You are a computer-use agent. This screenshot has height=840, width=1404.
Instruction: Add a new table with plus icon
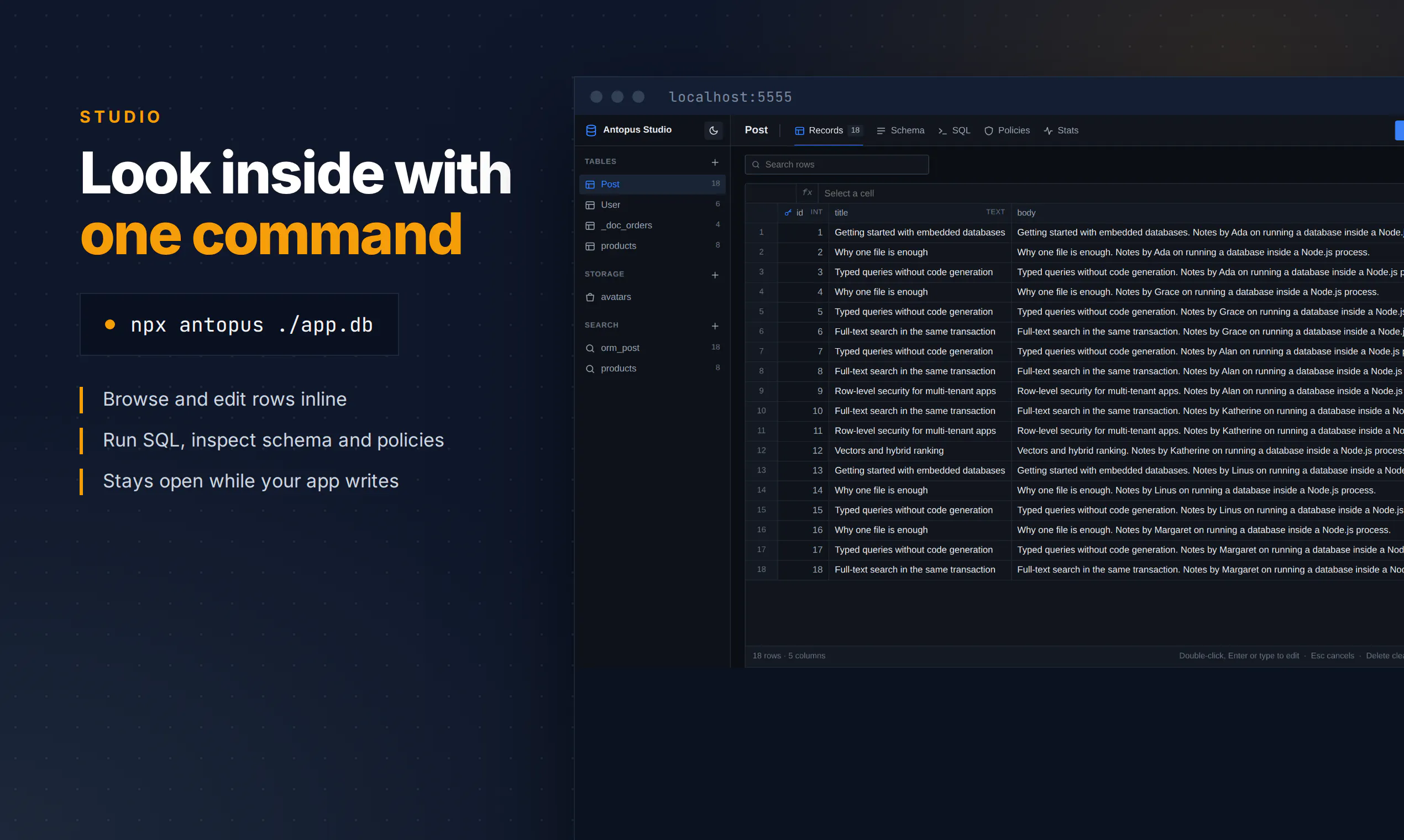pyautogui.click(x=715, y=162)
